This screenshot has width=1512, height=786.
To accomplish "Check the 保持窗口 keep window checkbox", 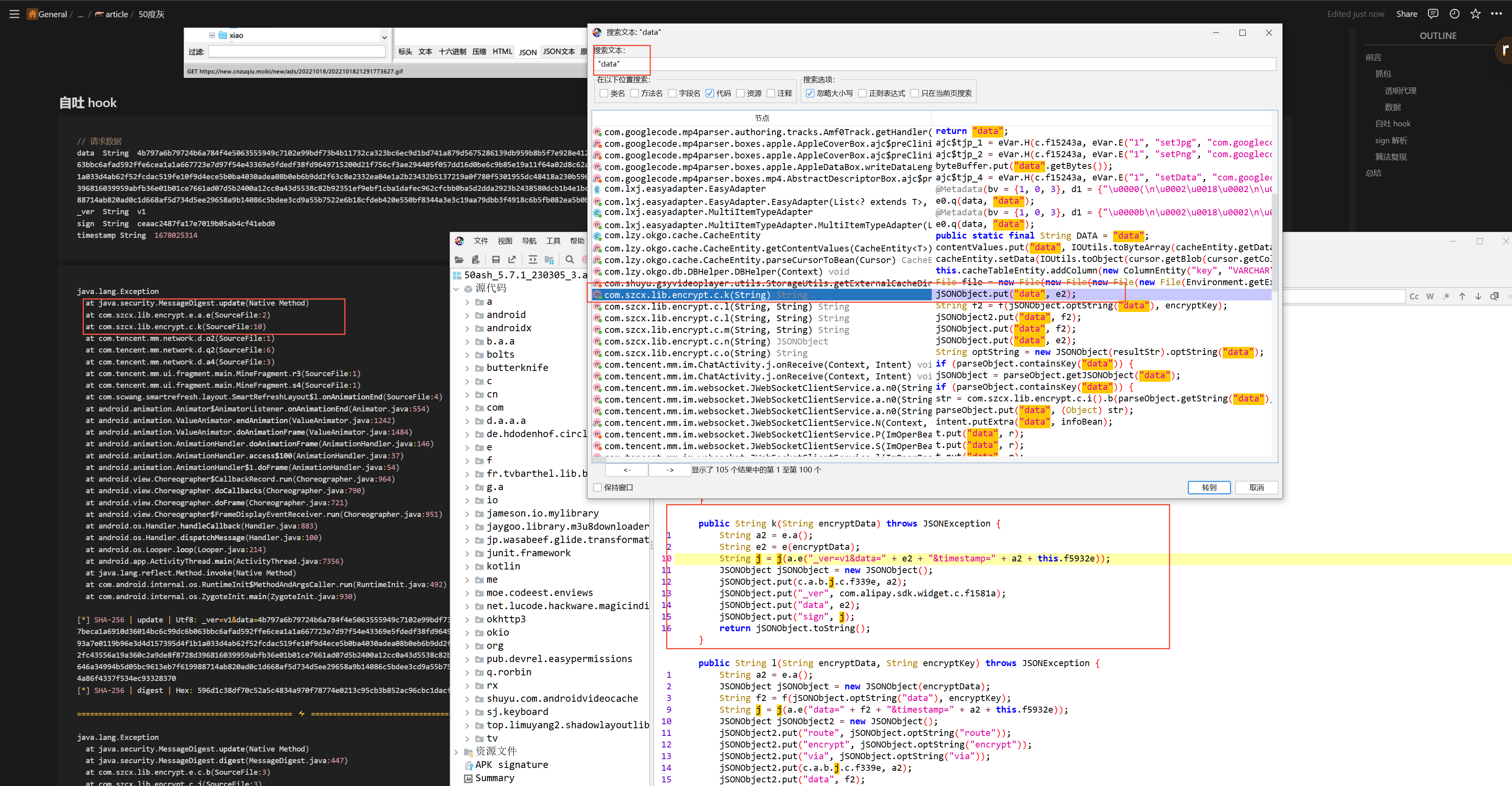I will coord(597,487).
